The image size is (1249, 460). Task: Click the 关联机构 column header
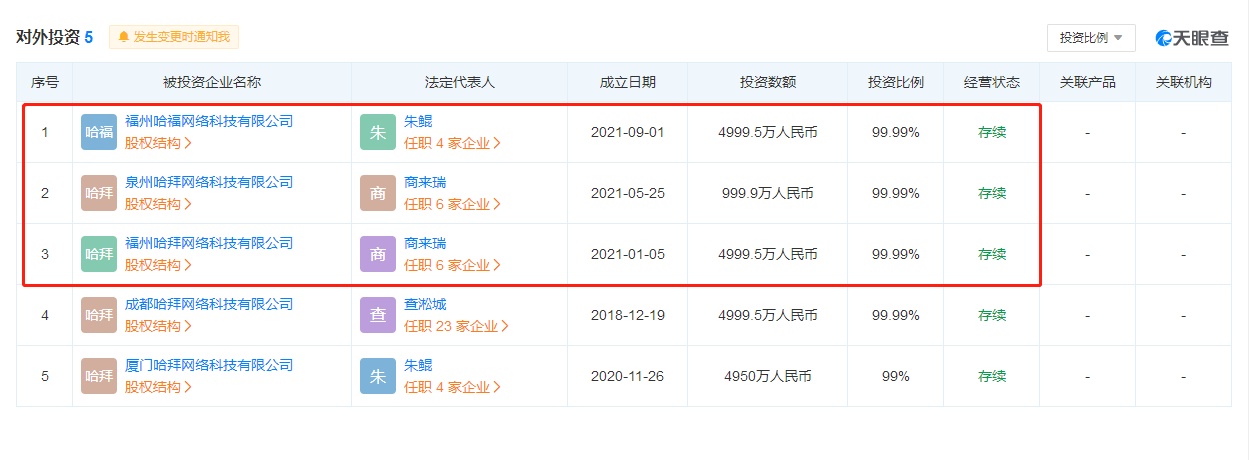1184,82
